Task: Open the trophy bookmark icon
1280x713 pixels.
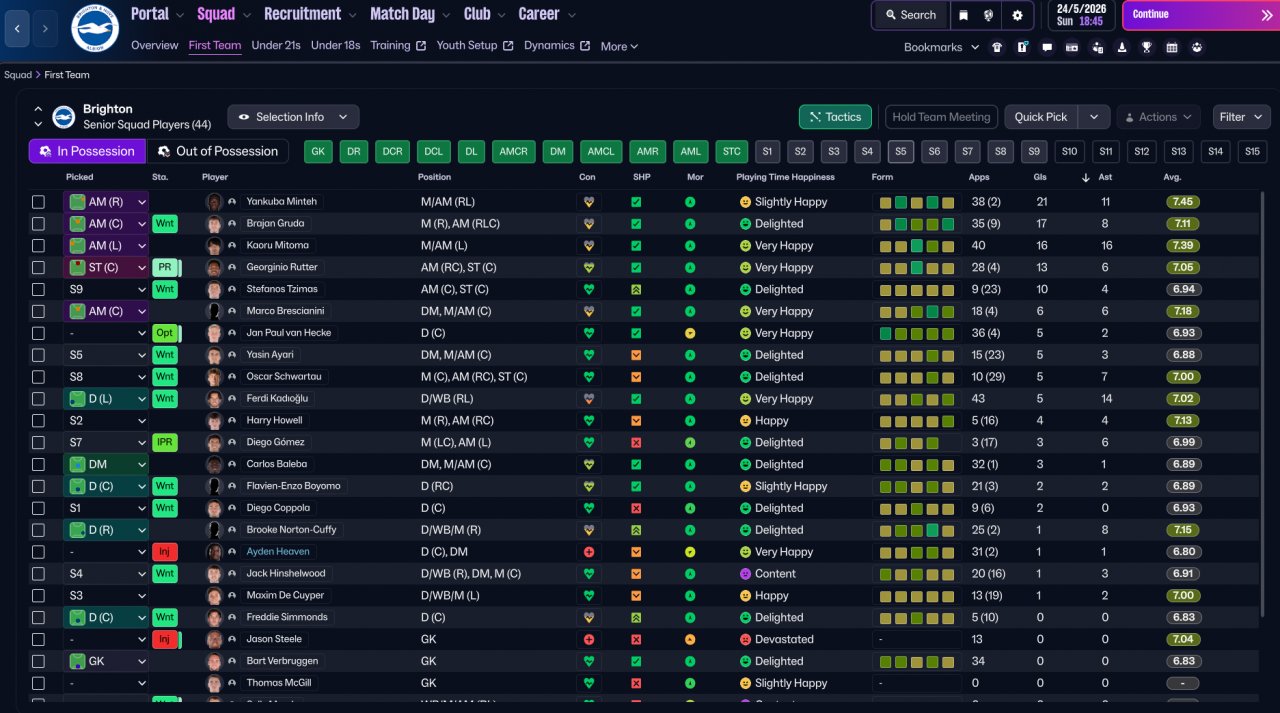Action: 1146,47
